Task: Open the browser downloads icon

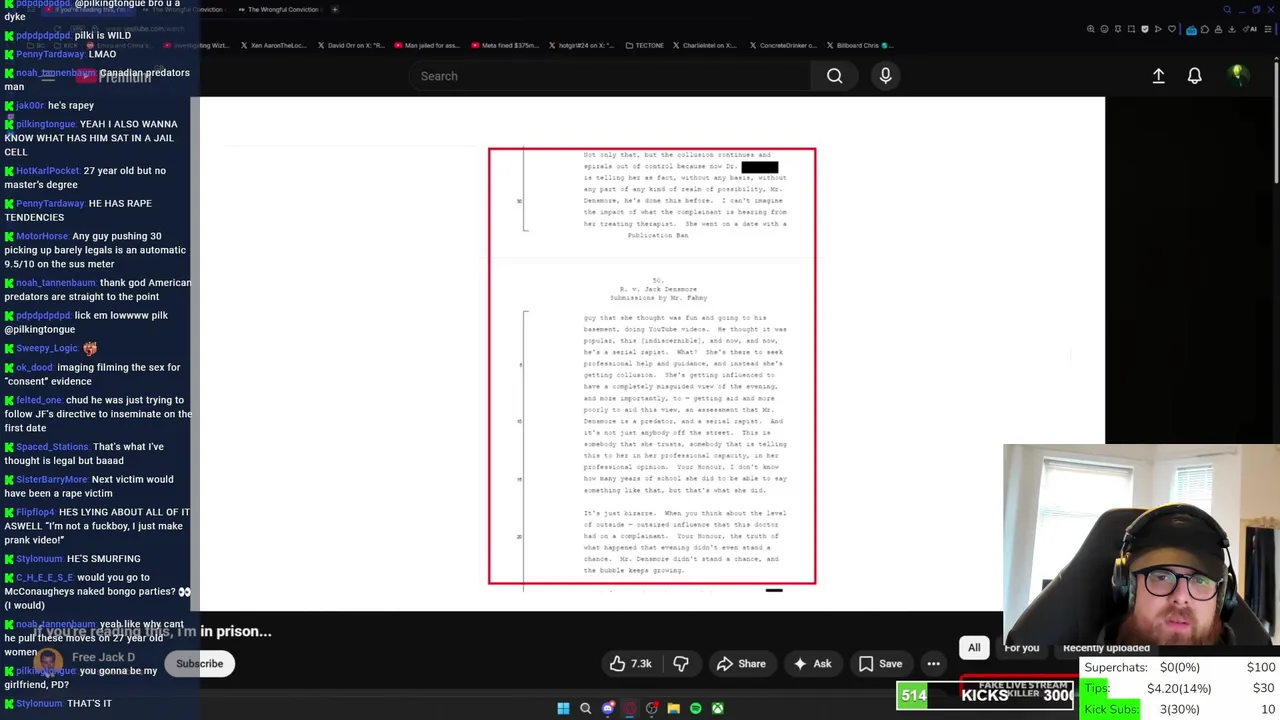Action: pos(1231,29)
